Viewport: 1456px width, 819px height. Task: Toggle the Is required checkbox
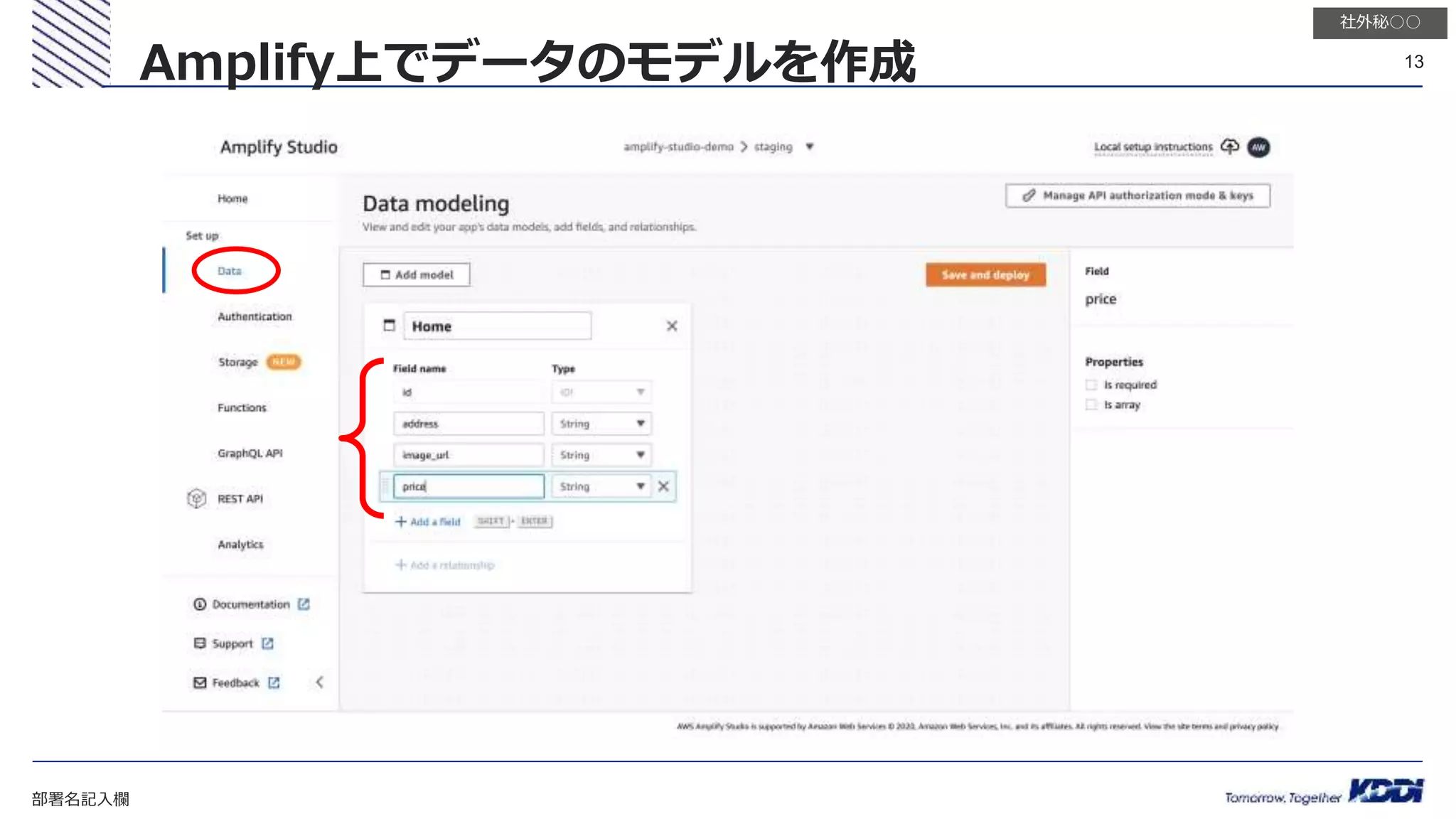(1091, 385)
